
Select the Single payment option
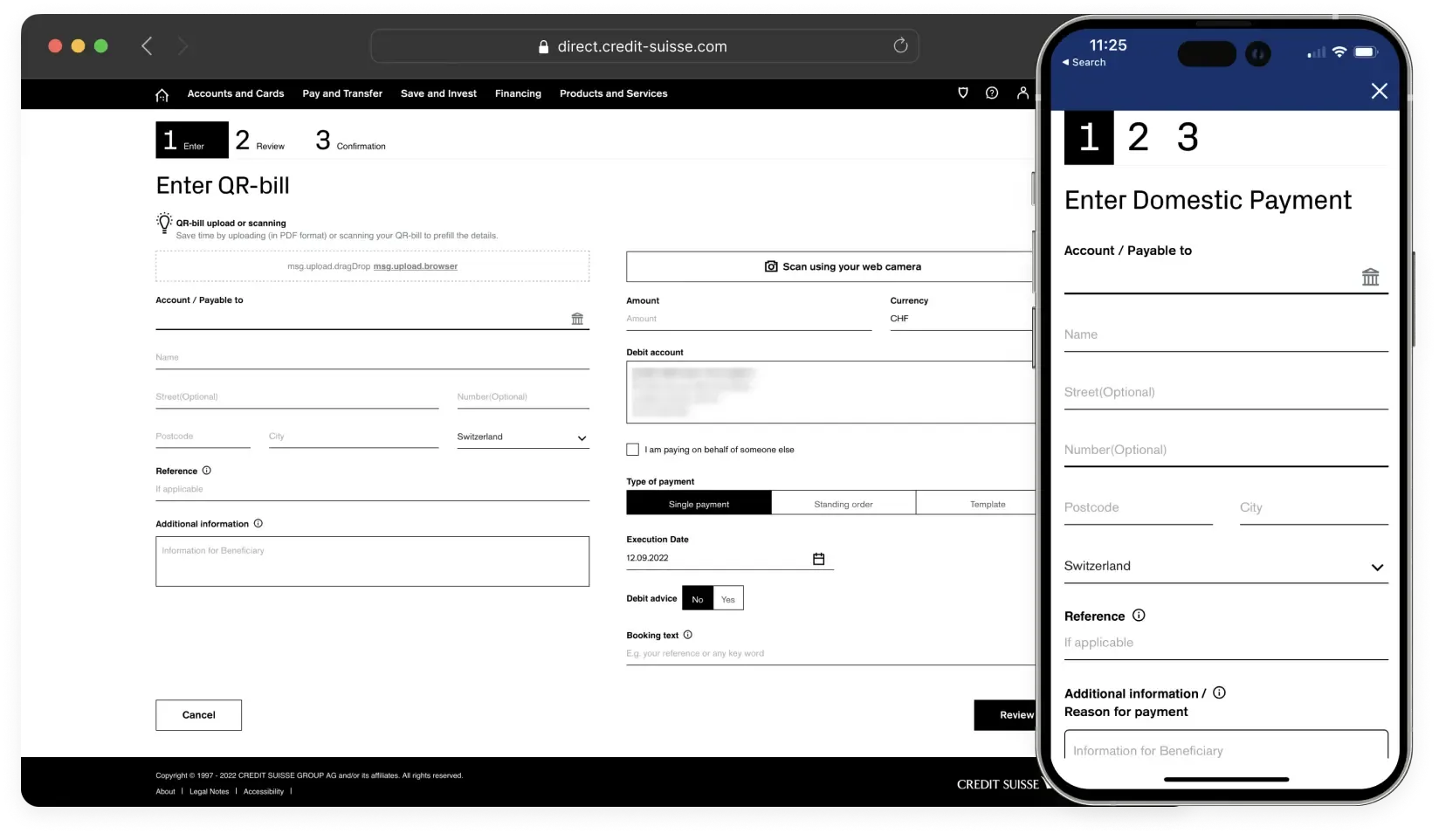click(x=698, y=503)
